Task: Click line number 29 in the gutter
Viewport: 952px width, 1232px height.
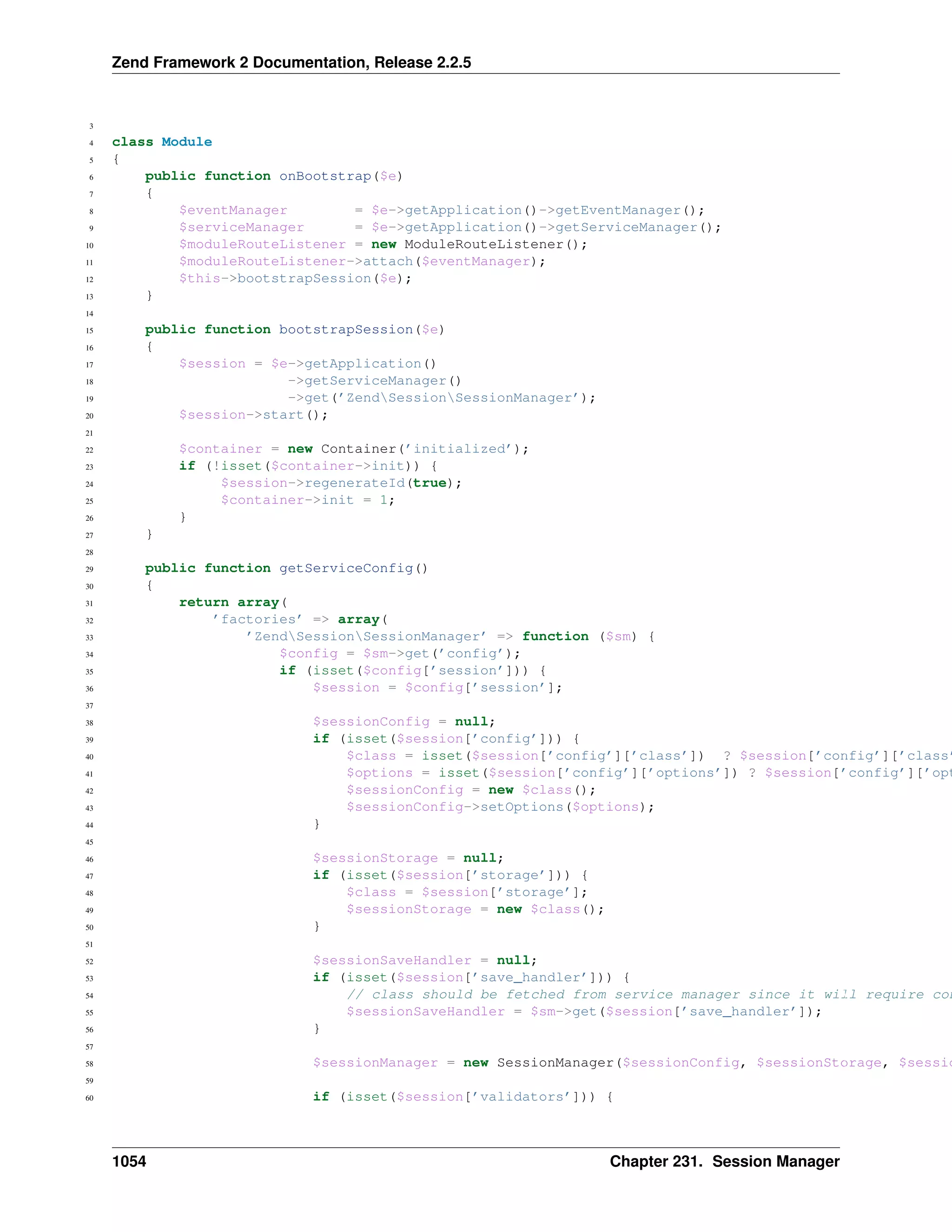Action: 89,569
